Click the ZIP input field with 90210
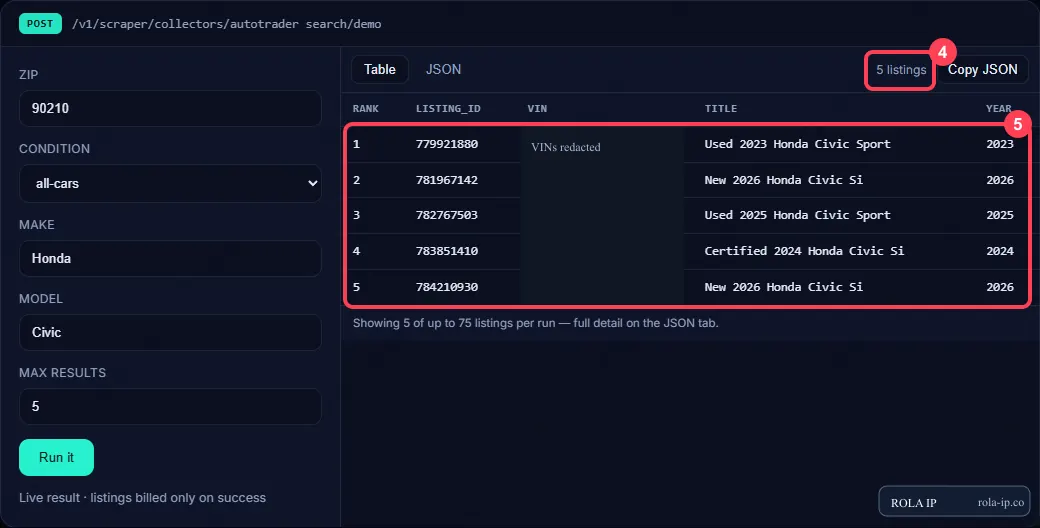Viewport: 1040px width, 528px height. coord(170,108)
